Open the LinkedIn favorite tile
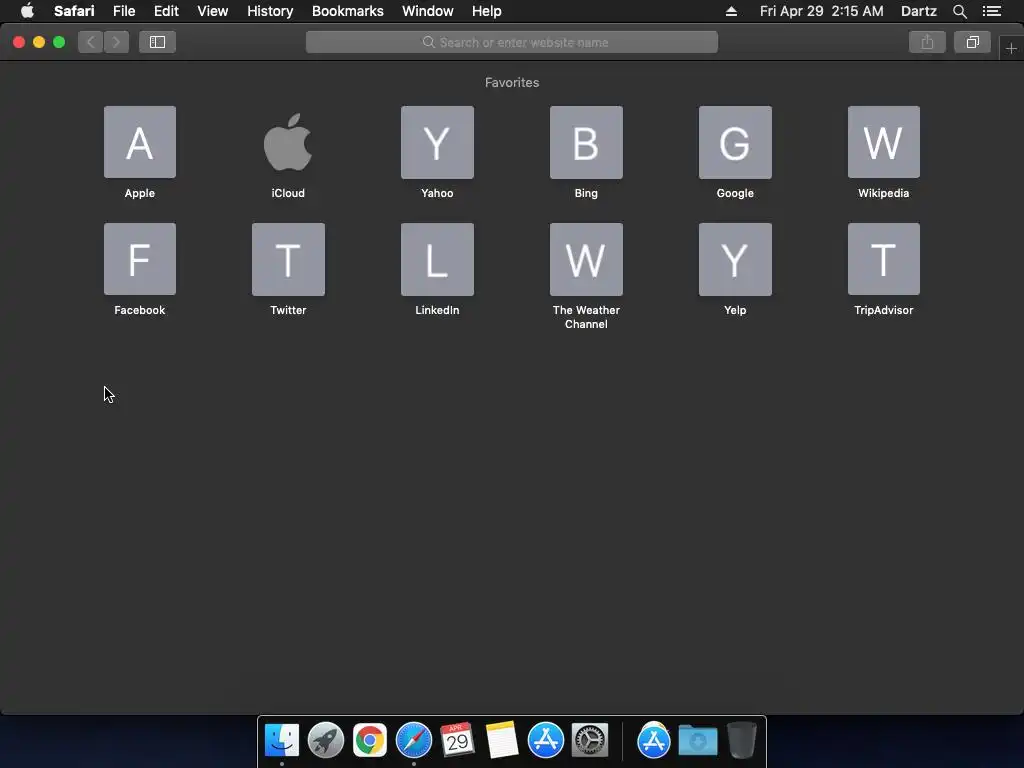Image resolution: width=1024 pixels, height=768 pixels. (x=437, y=259)
